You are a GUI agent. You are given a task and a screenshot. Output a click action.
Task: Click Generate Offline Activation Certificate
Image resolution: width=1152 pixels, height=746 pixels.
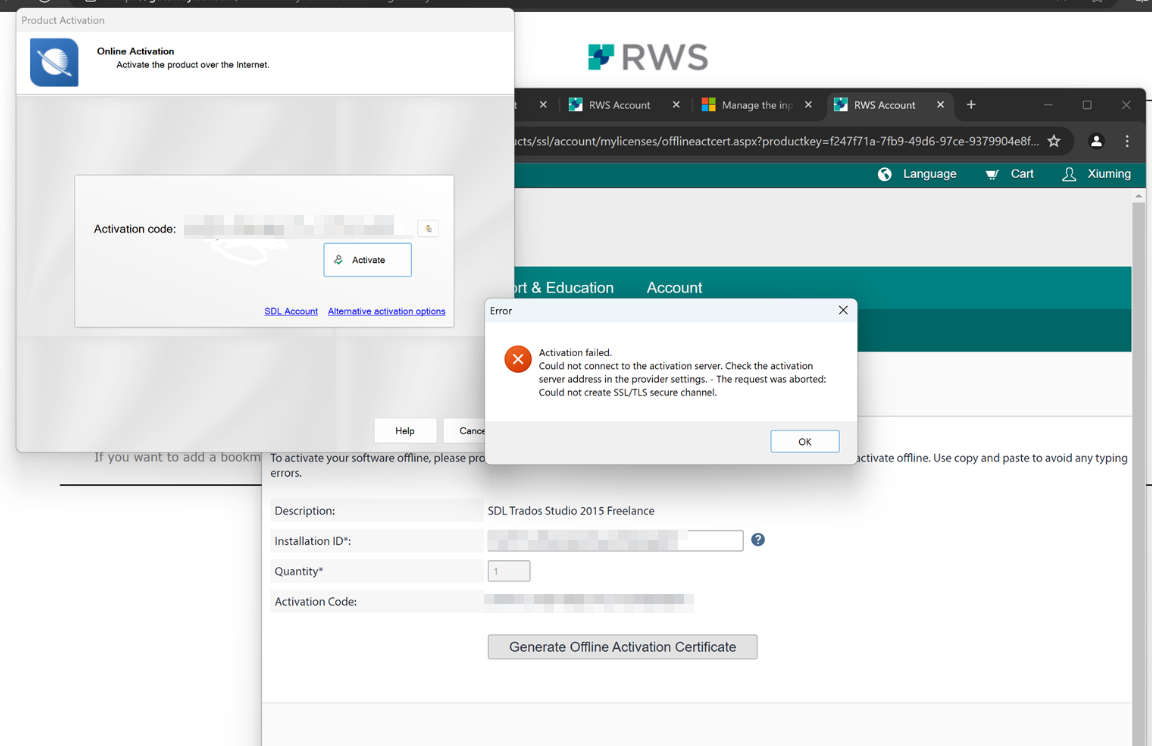tap(622, 647)
